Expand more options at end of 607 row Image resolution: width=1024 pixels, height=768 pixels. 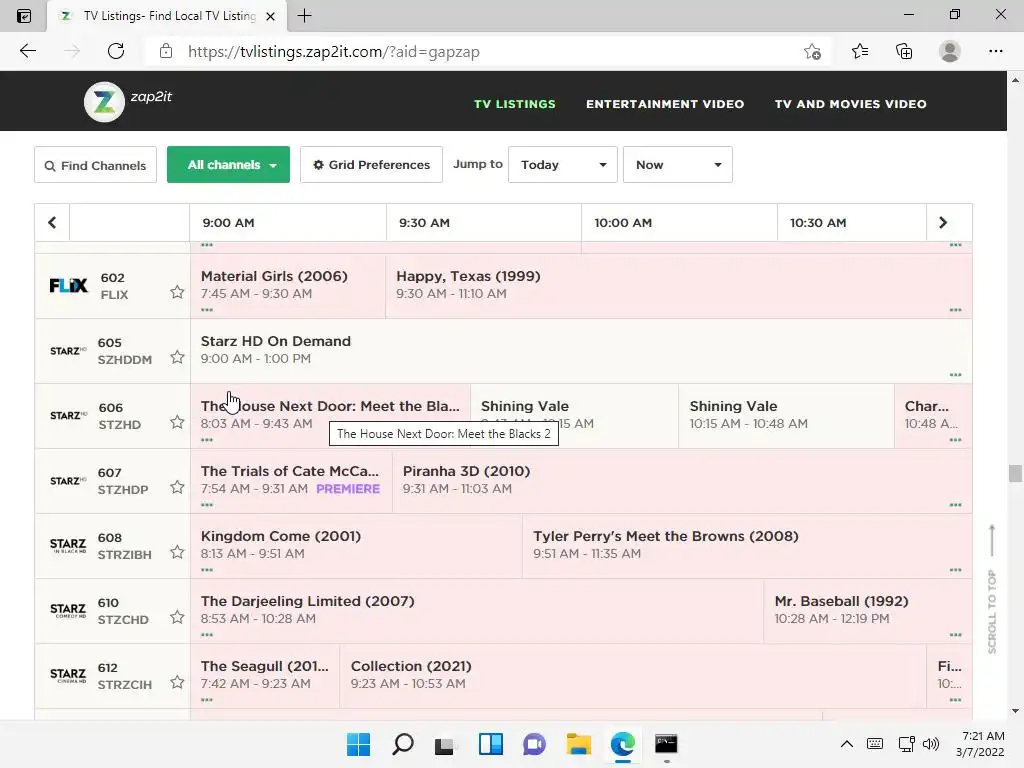[x=955, y=505]
